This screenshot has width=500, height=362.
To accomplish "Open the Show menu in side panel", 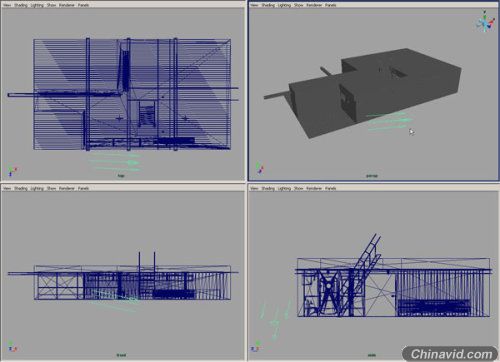I will (x=298, y=188).
